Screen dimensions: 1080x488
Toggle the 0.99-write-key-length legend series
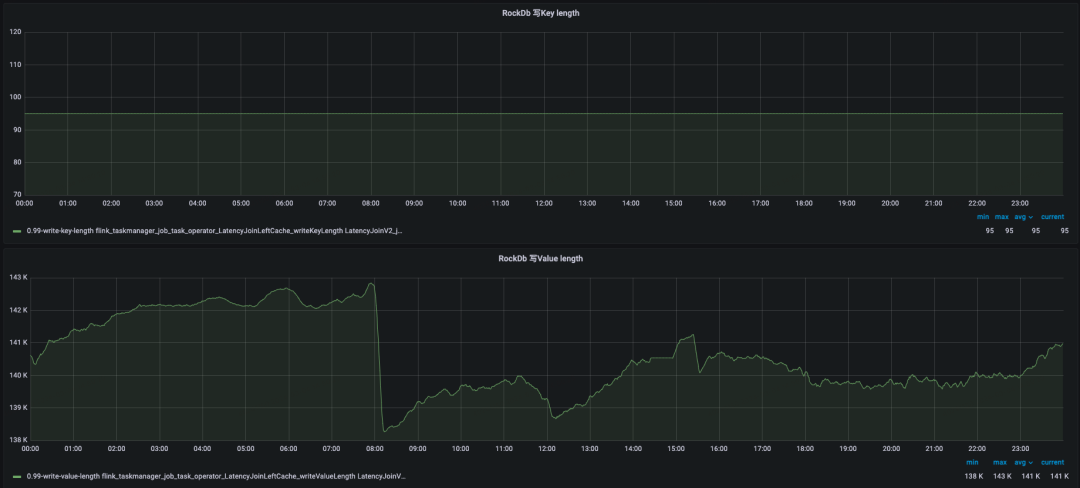tap(214, 231)
